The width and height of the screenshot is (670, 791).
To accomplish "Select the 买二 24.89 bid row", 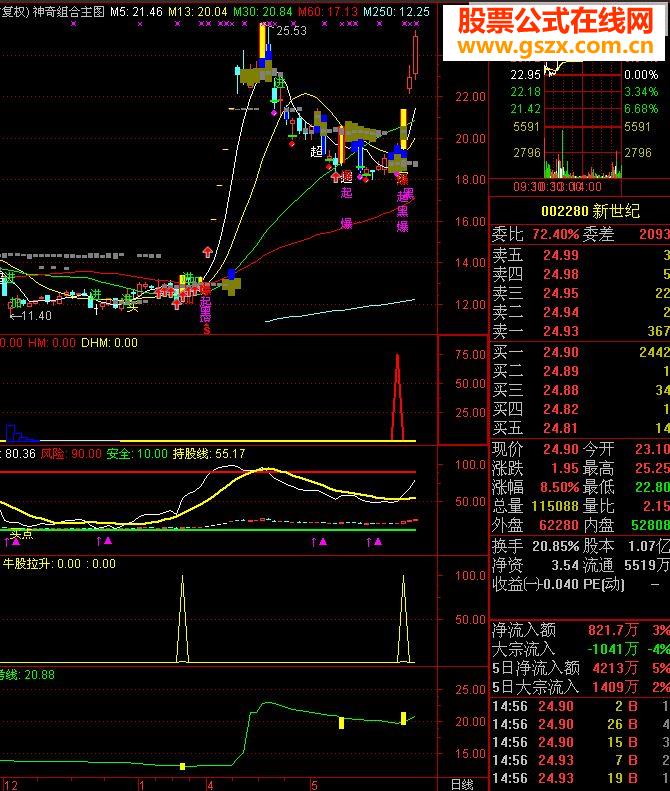I will 580,371.
